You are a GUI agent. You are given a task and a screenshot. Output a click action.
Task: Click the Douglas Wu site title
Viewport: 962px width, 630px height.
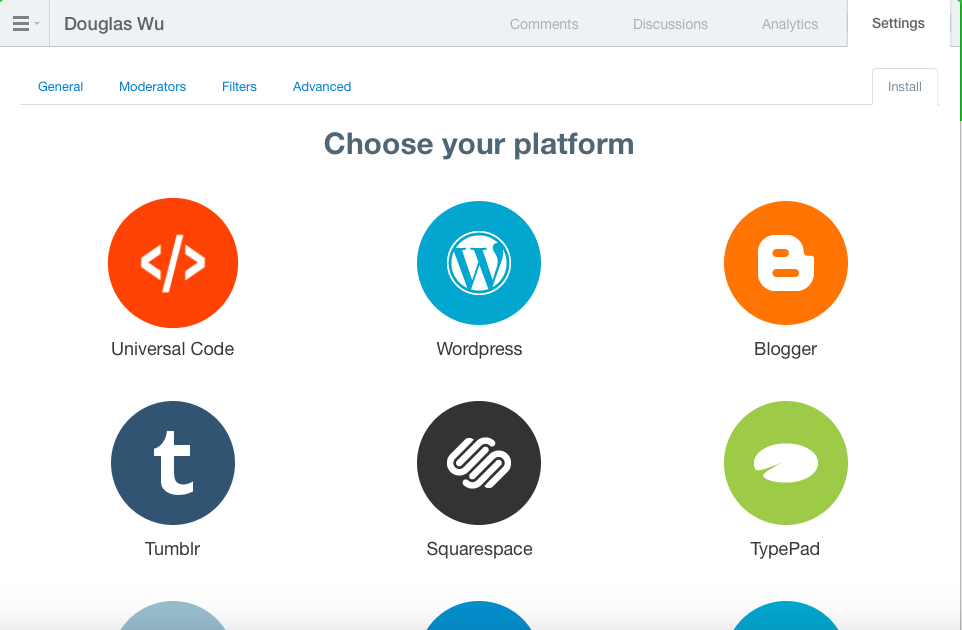pyautogui.click(x=114, y=24)
